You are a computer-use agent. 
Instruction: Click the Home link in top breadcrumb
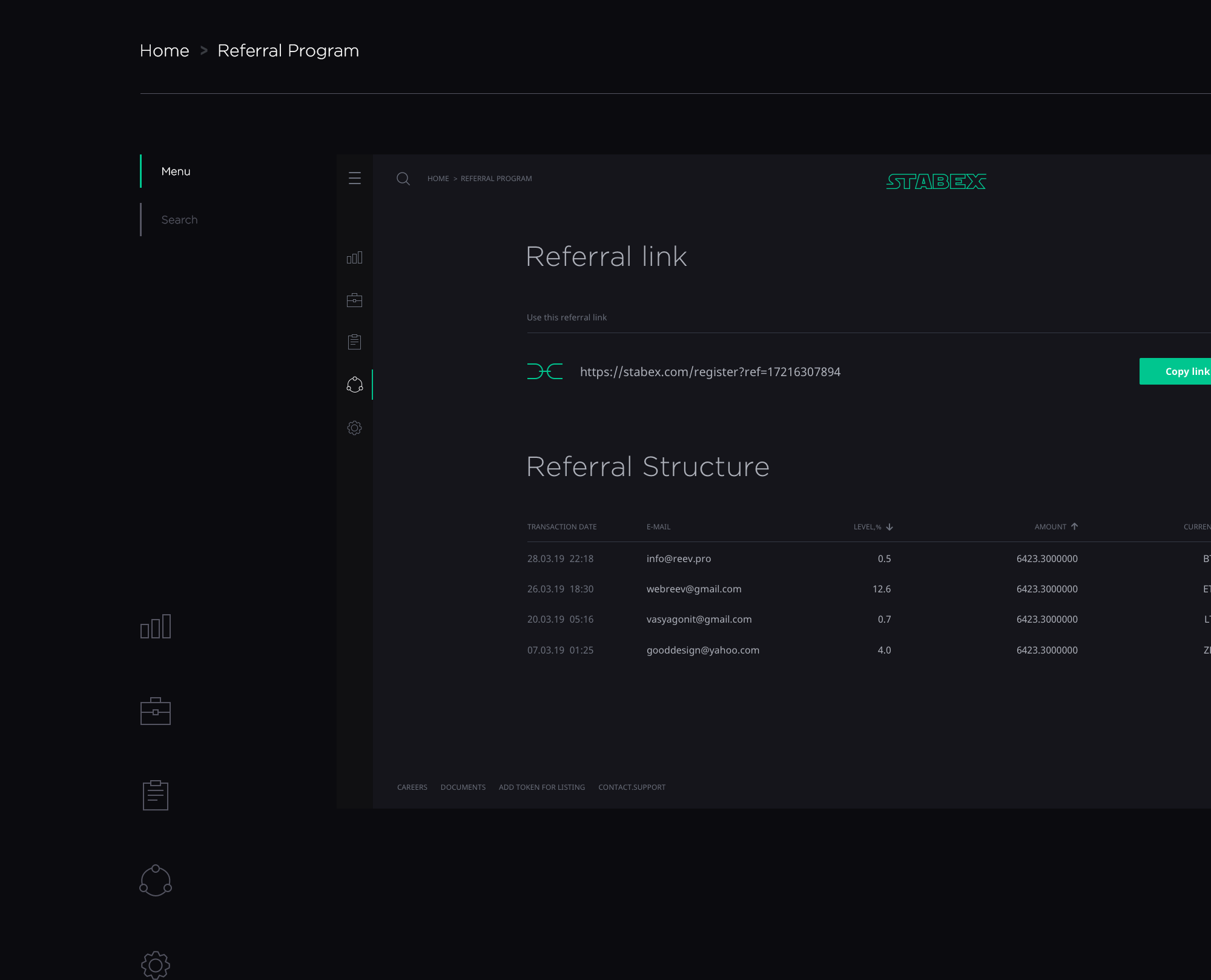(165, 51)
